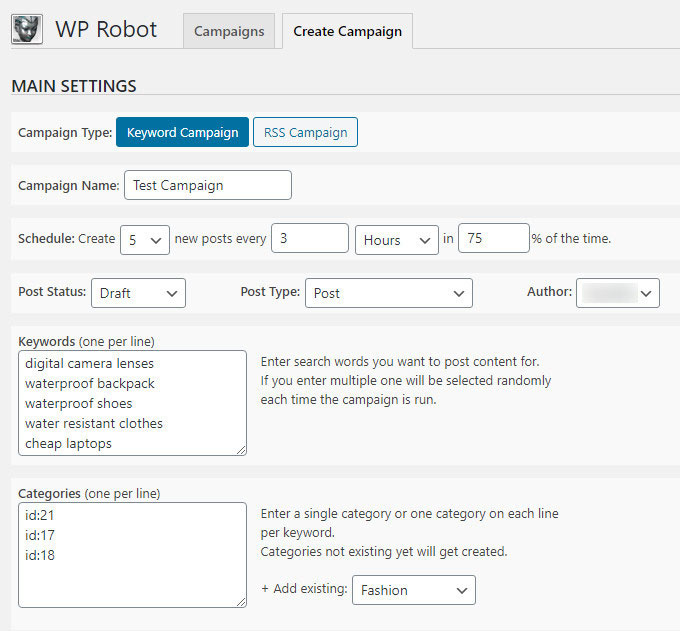Screen dimensions: 680x631
Task: Open the Create Campaign tab
Action: click(x=347, y=31)
